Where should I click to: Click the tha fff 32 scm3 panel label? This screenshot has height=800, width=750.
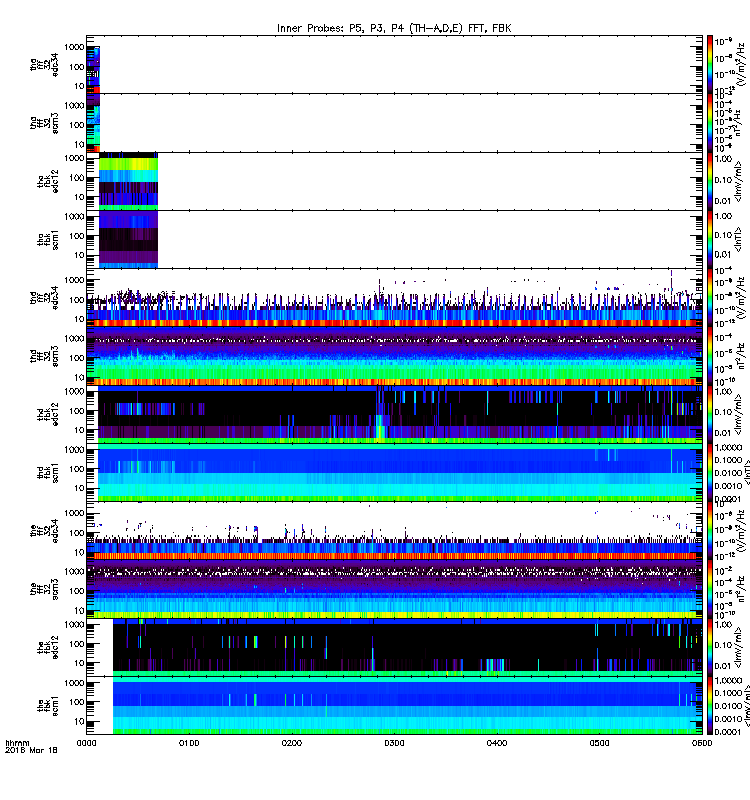tap(44, 123)
